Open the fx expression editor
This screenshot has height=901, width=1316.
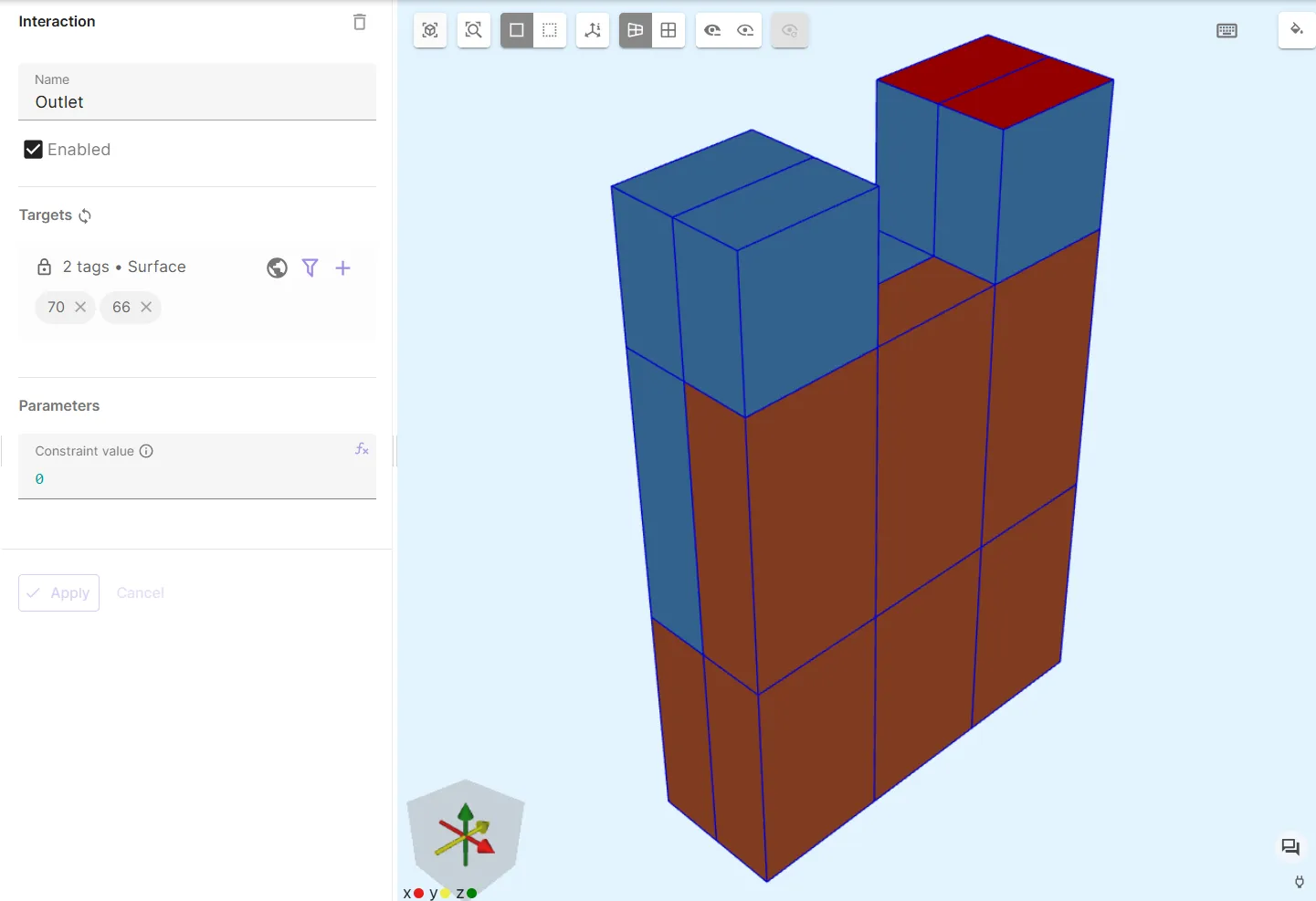[x=362, y=449]
